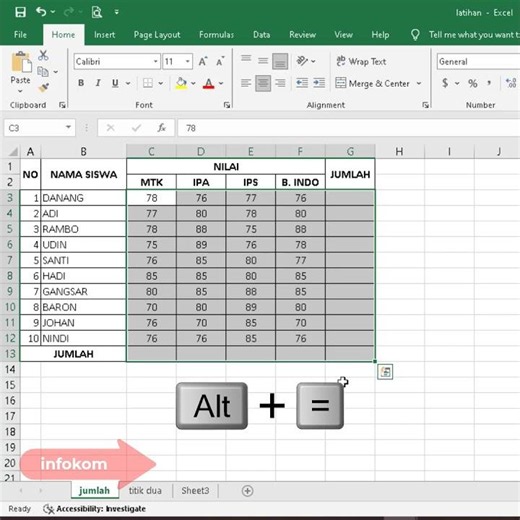Open the General number format box
Viewport: 520px width, 520px height.
pos(478,62)
